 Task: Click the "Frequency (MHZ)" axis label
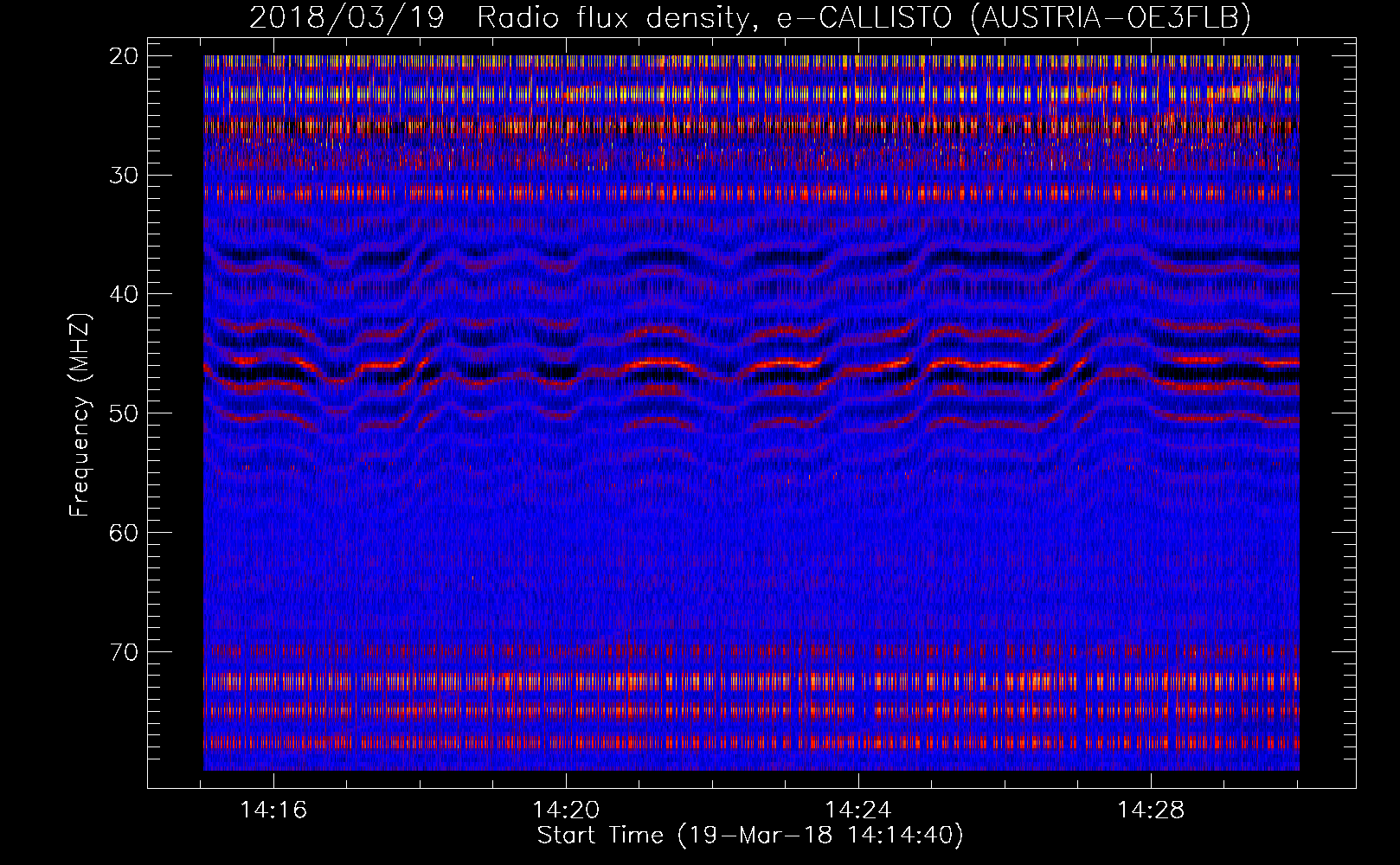click(x=80, y=415)
